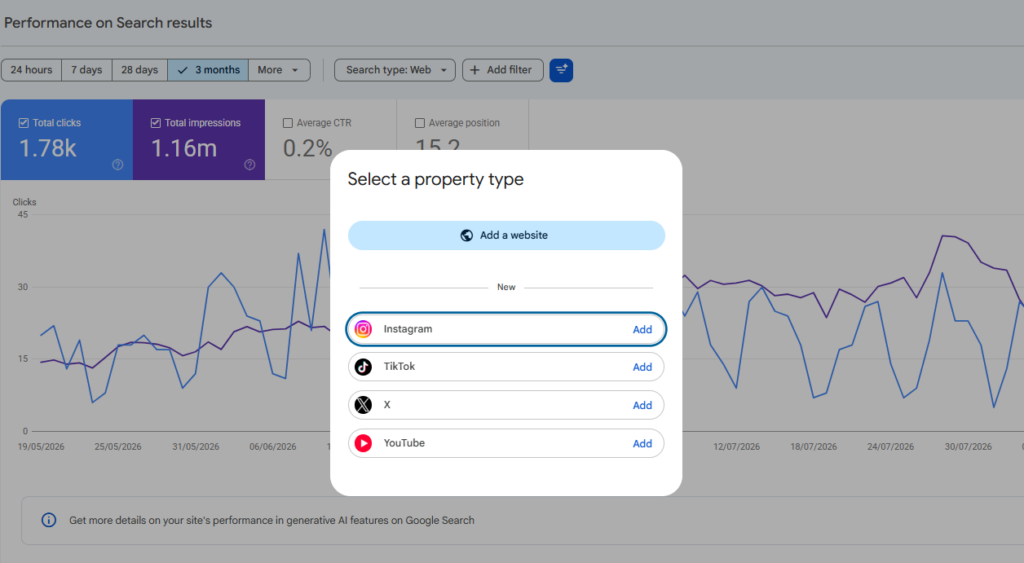This screenshot has width=1024, height=563.
Task: Click the generative AI features notice text
Action: (x=272, y=521)
